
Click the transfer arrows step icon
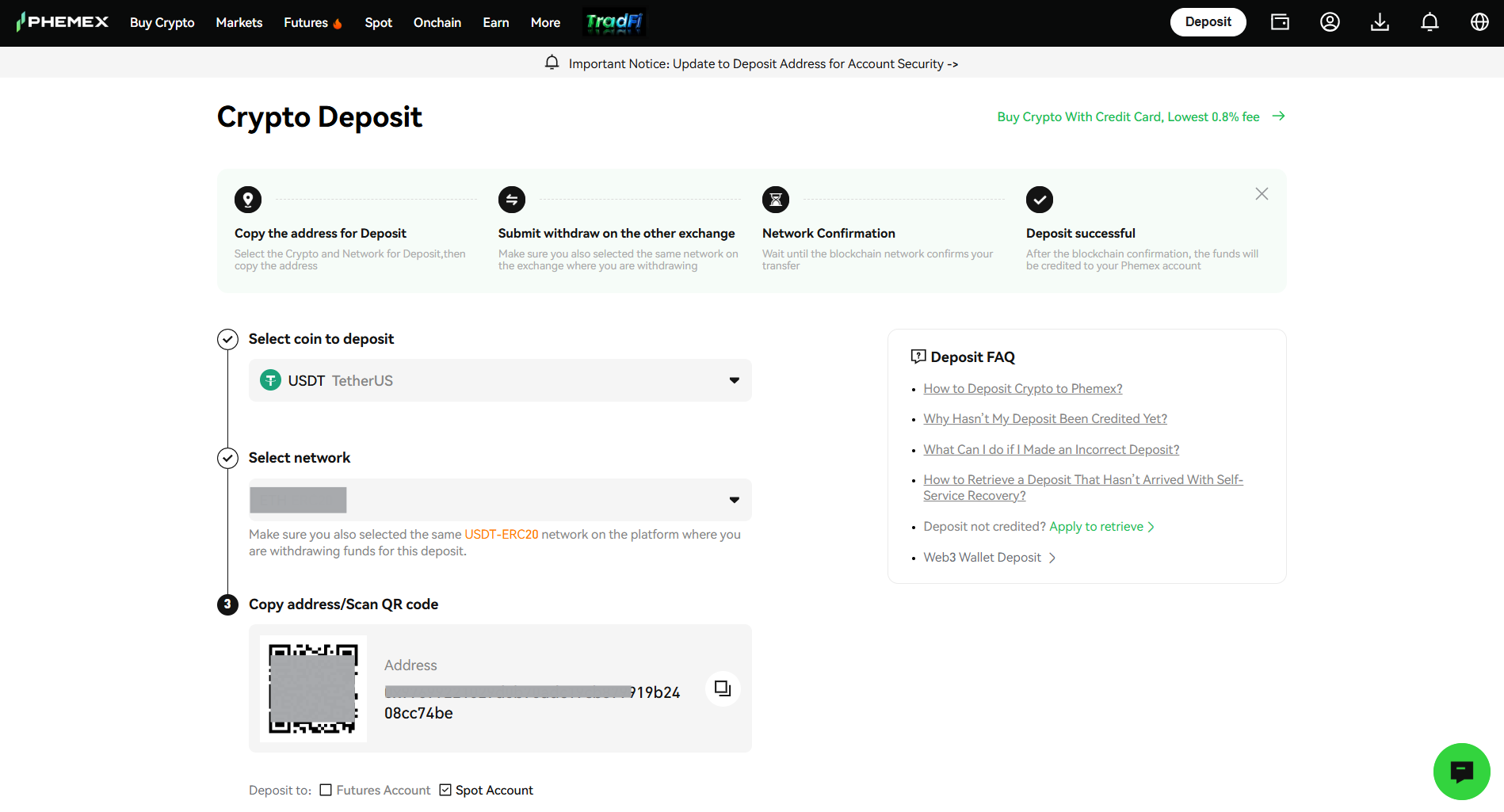coord(512,200)
